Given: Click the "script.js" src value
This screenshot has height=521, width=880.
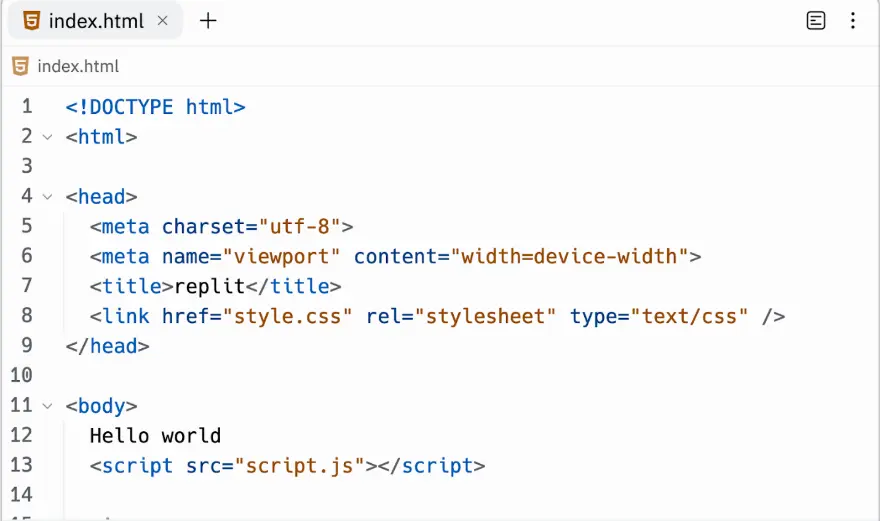Looking at the screenshot, I should [x=300, y=466].
